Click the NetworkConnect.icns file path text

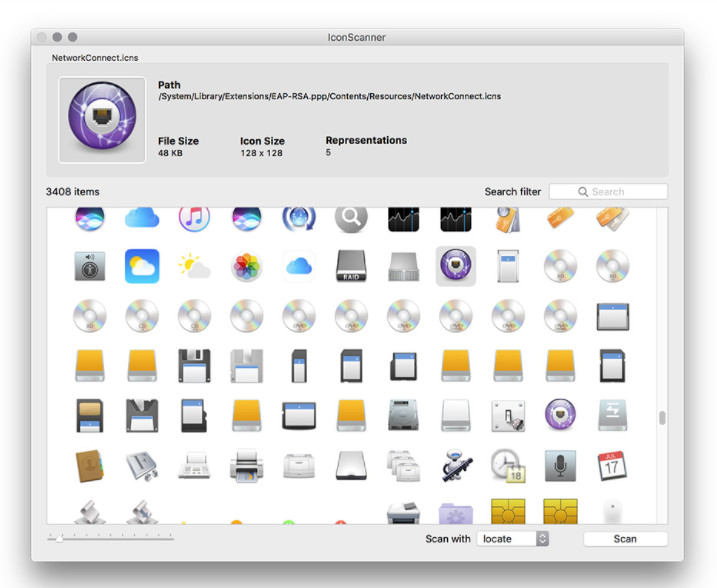(330, 96)
